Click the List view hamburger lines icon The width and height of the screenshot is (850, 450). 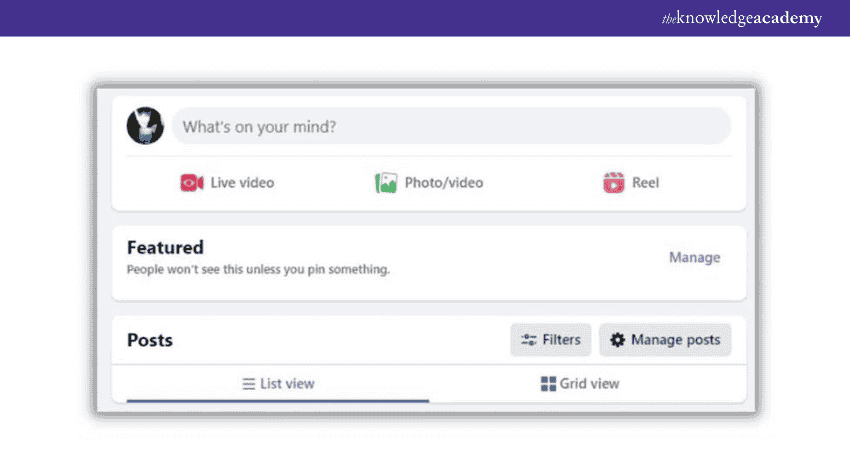pyautogui.click(x=249, y=384)
